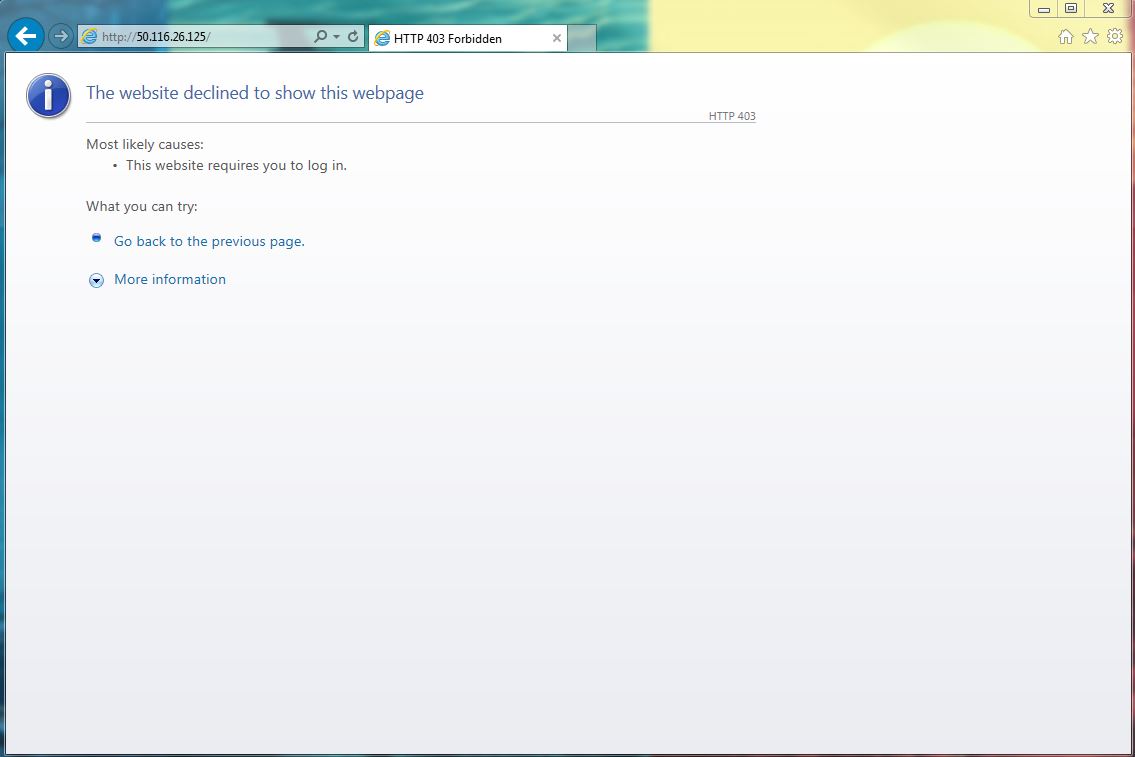Click the blue information icon
Screen dimensions: 1135x757
click(x=48, y=96)
